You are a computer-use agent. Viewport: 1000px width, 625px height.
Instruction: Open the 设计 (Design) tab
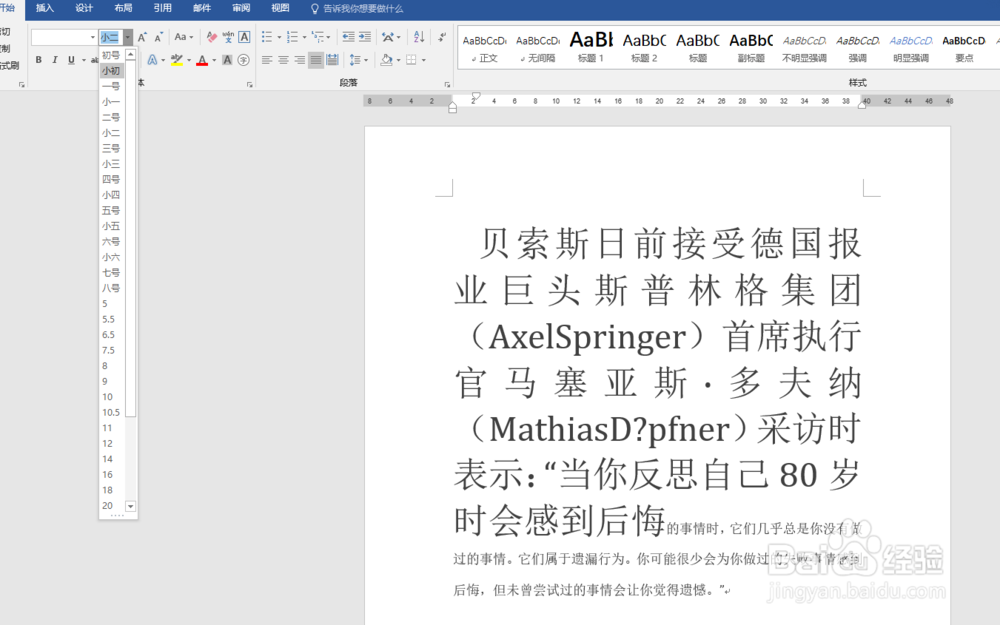tap(84, 8)
